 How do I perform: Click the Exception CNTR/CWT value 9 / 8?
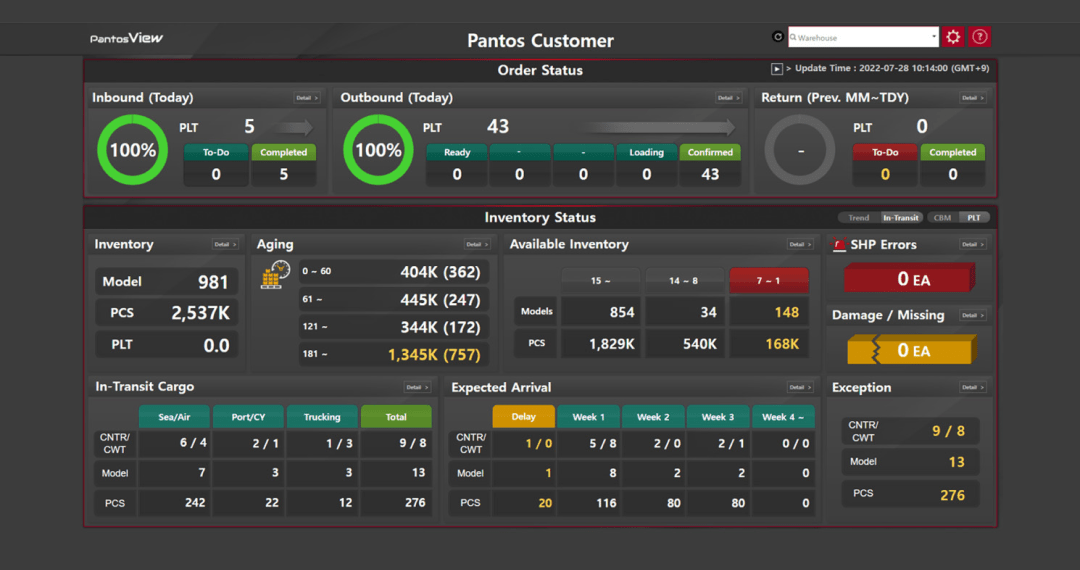[x=948, y=431]
